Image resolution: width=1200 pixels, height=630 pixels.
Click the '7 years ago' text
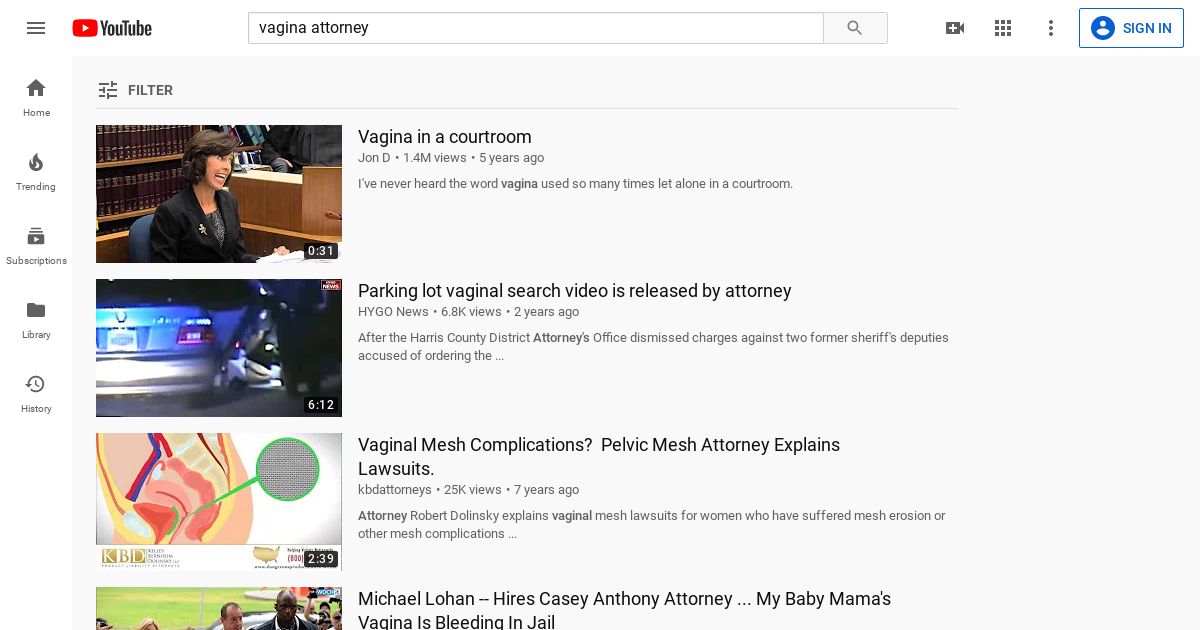coord(547,490)
